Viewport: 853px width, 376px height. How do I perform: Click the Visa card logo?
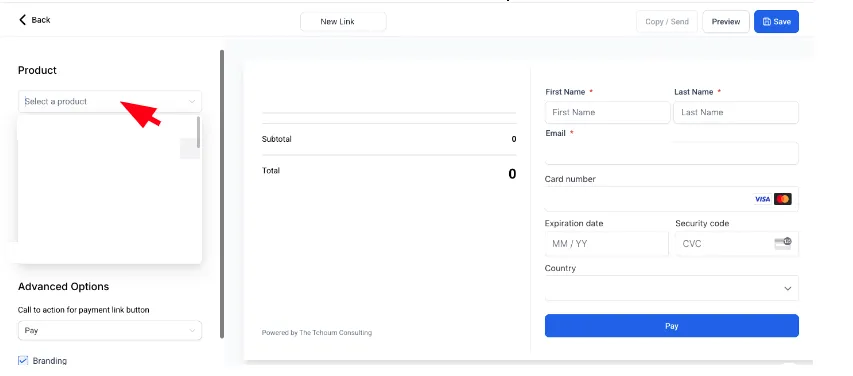point(762,199)
